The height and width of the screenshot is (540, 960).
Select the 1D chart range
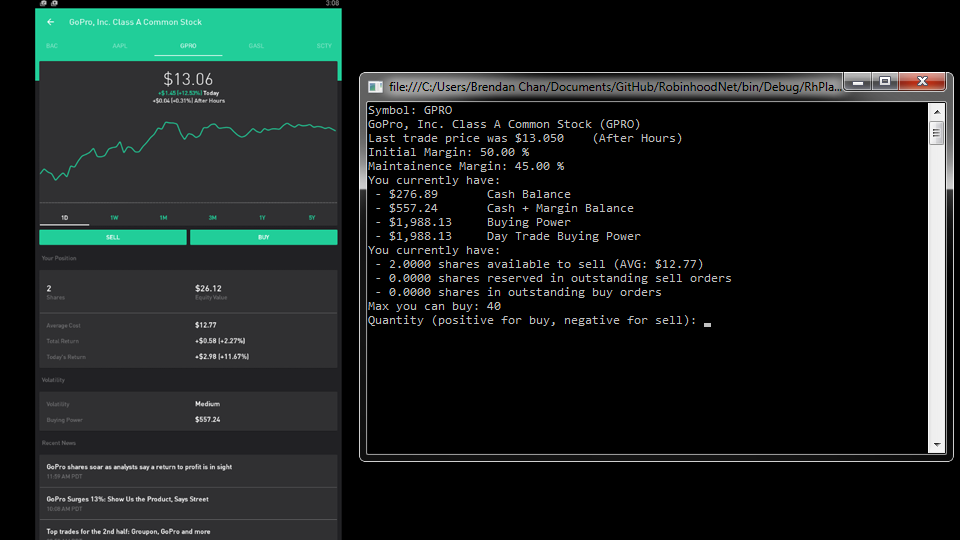(x=64, y=217)
